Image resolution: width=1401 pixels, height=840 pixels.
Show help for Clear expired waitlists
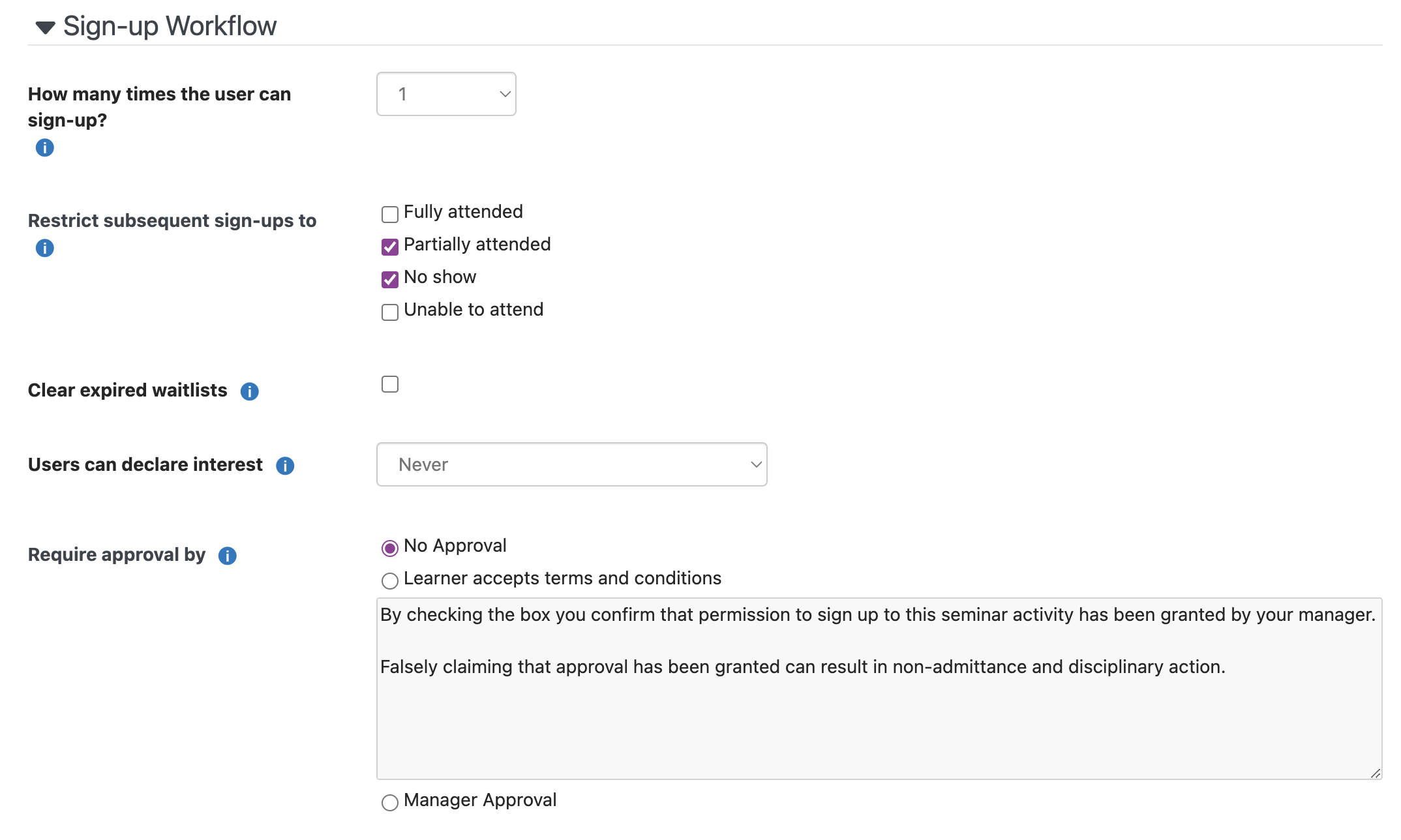click(249, 391)
